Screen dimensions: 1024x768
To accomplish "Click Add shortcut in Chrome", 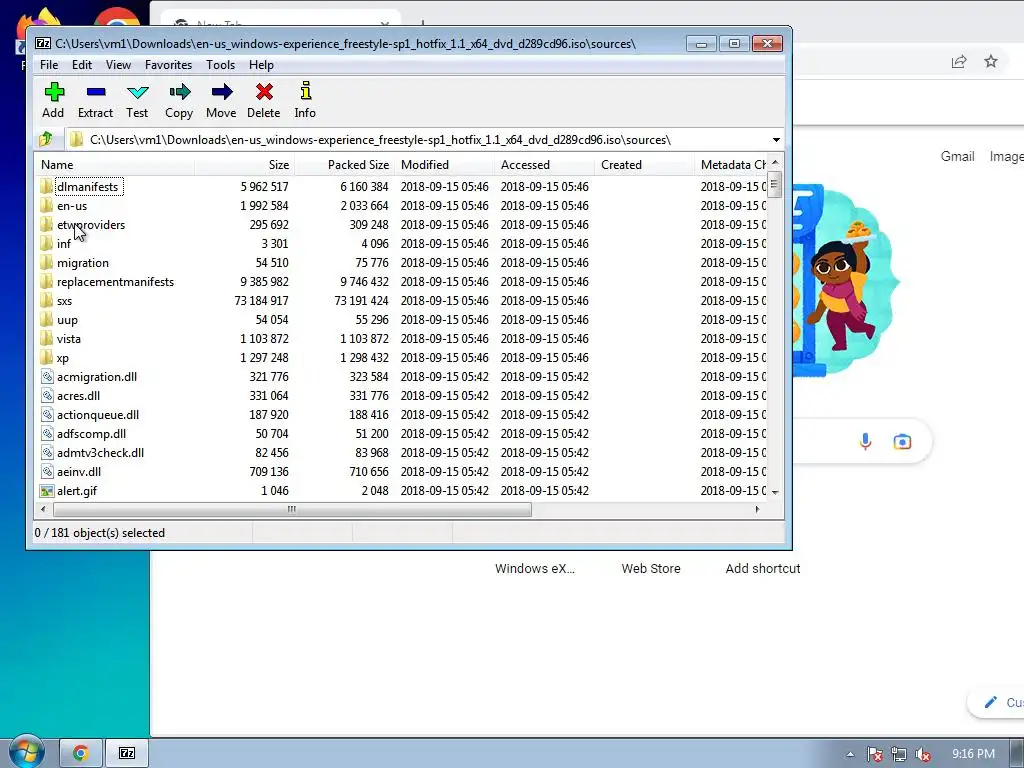I will click(763, 568).
